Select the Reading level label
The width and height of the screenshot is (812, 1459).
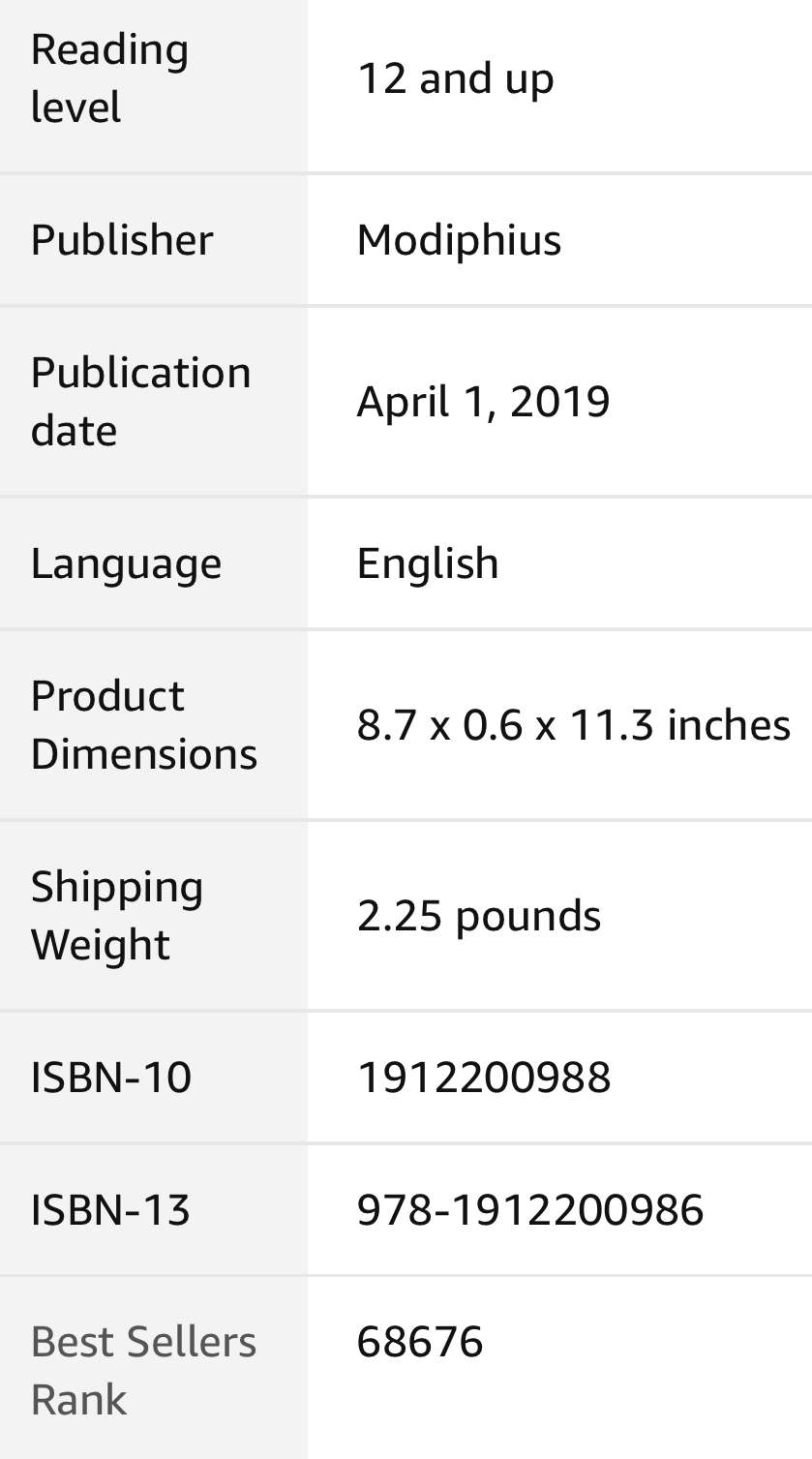coord(109,78)
